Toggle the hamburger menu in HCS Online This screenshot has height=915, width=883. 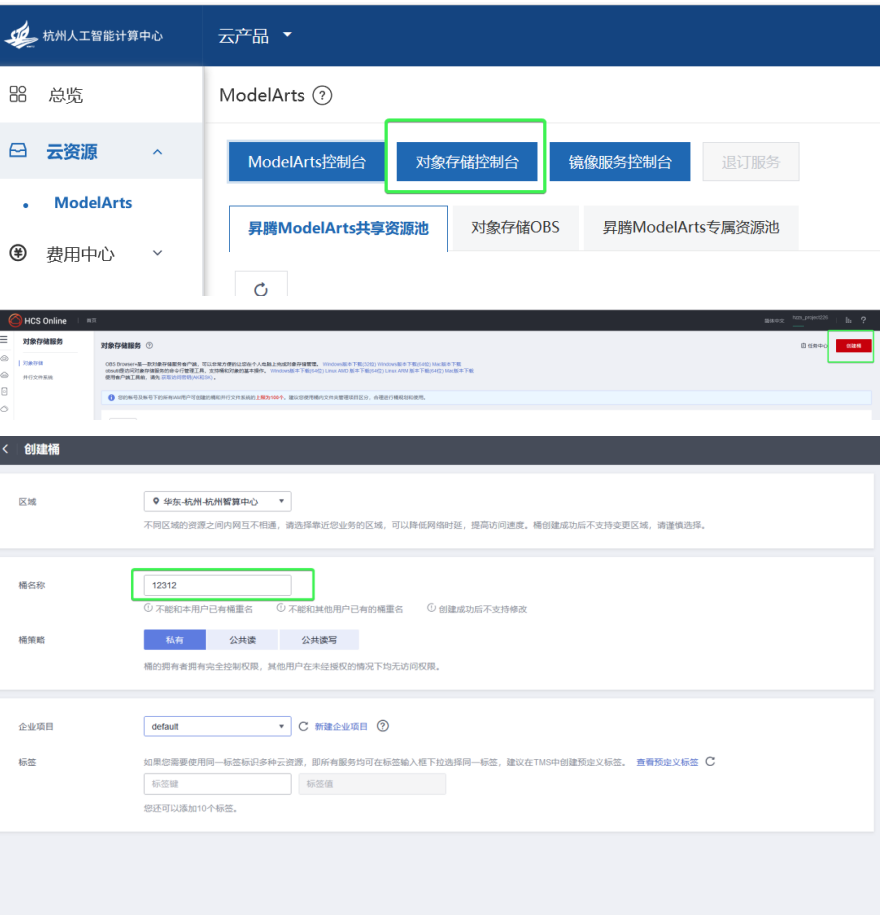pyautogui.click(x=4, y=340)
